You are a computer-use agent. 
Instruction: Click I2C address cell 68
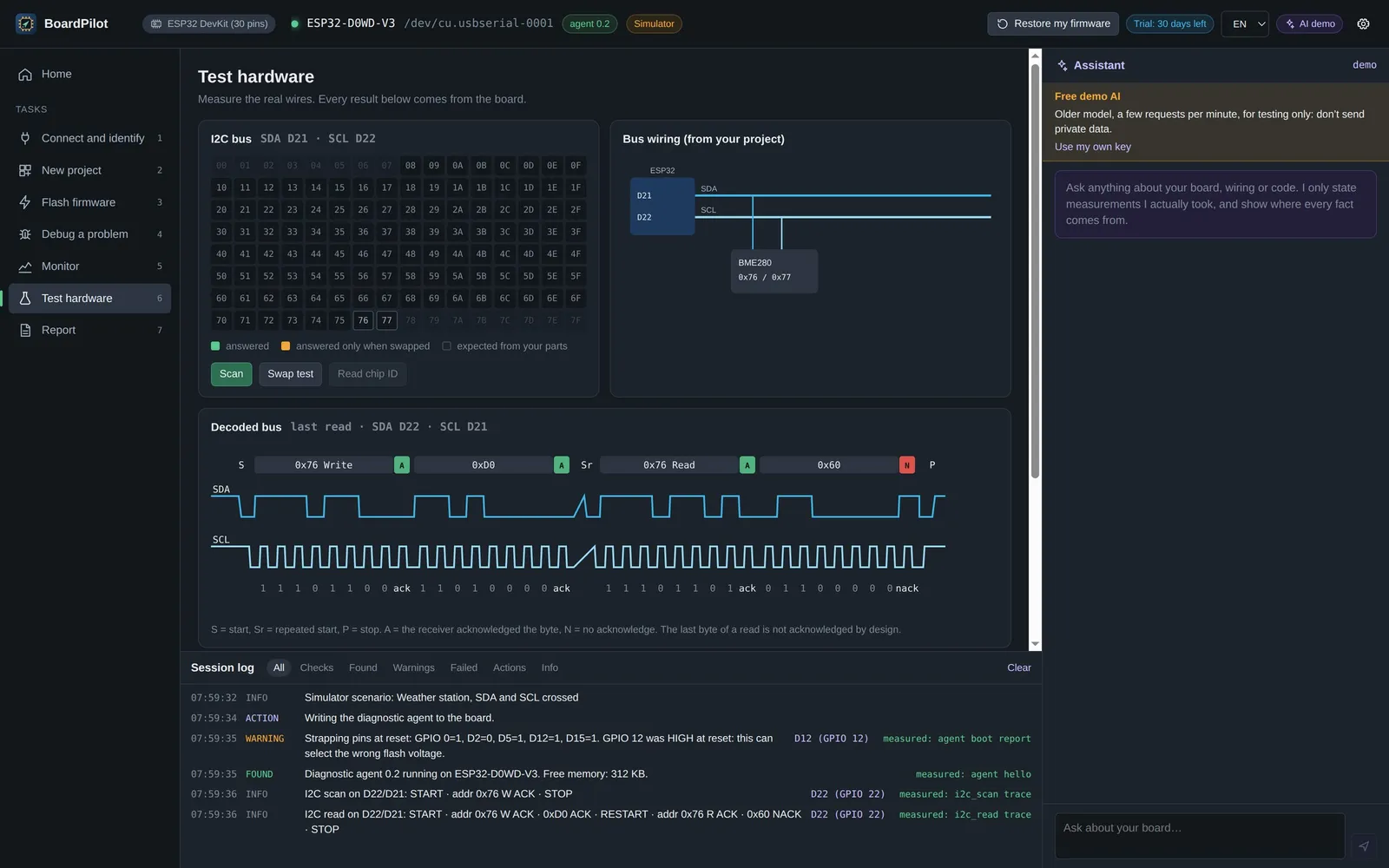[410, 298]
